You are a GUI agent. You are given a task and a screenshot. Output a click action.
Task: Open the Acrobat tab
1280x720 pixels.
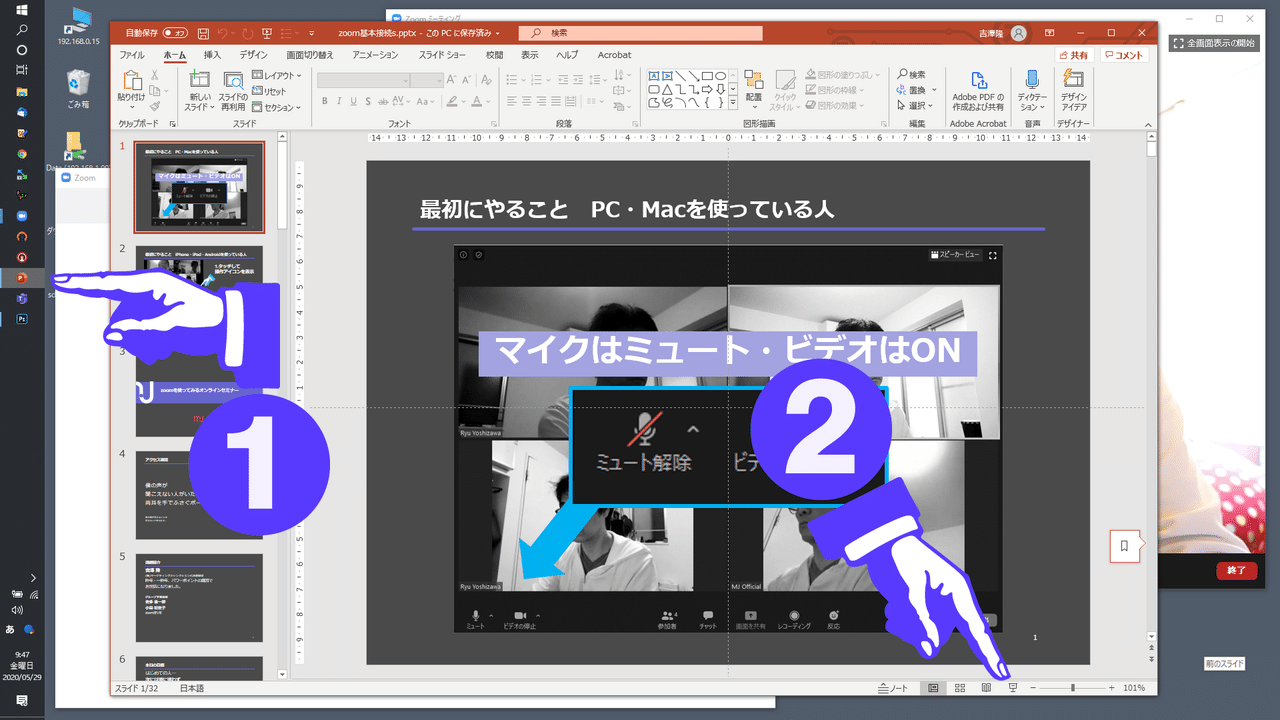coord(614,55)
